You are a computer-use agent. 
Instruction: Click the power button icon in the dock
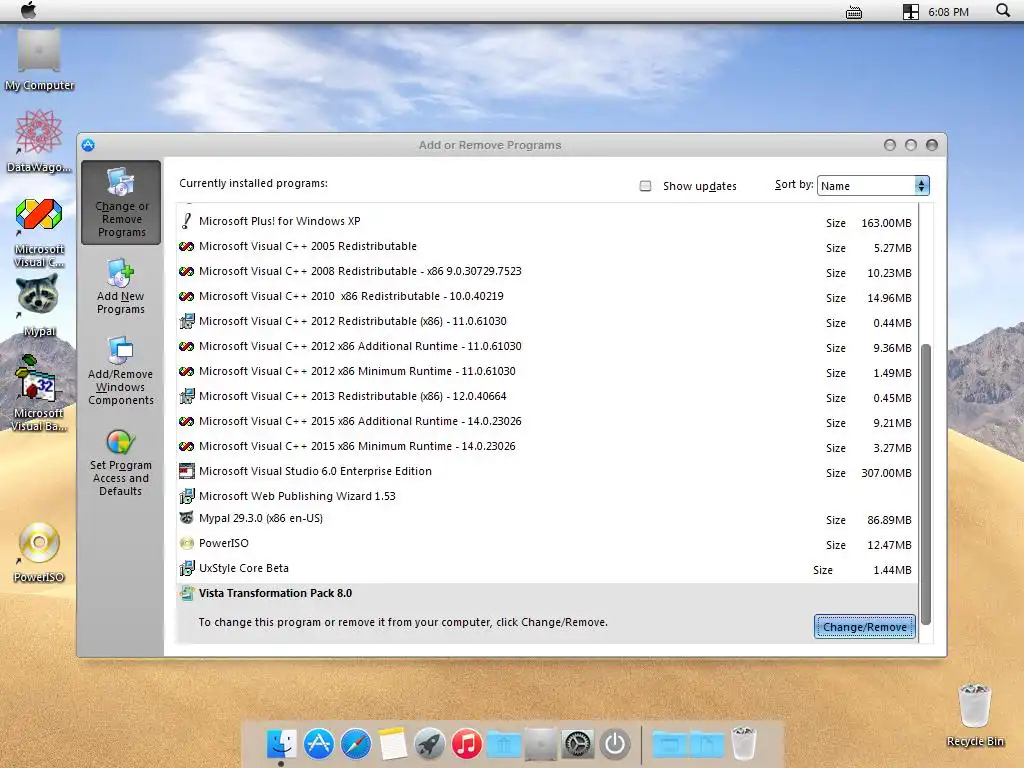[x=615, y=743]
